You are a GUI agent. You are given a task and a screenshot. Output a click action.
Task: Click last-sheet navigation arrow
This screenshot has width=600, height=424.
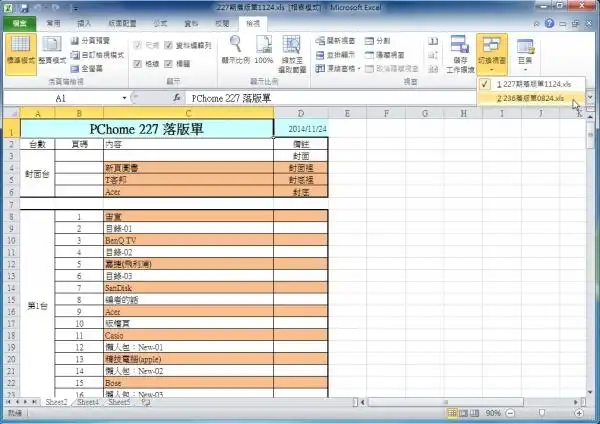click(x=34, y=402)
